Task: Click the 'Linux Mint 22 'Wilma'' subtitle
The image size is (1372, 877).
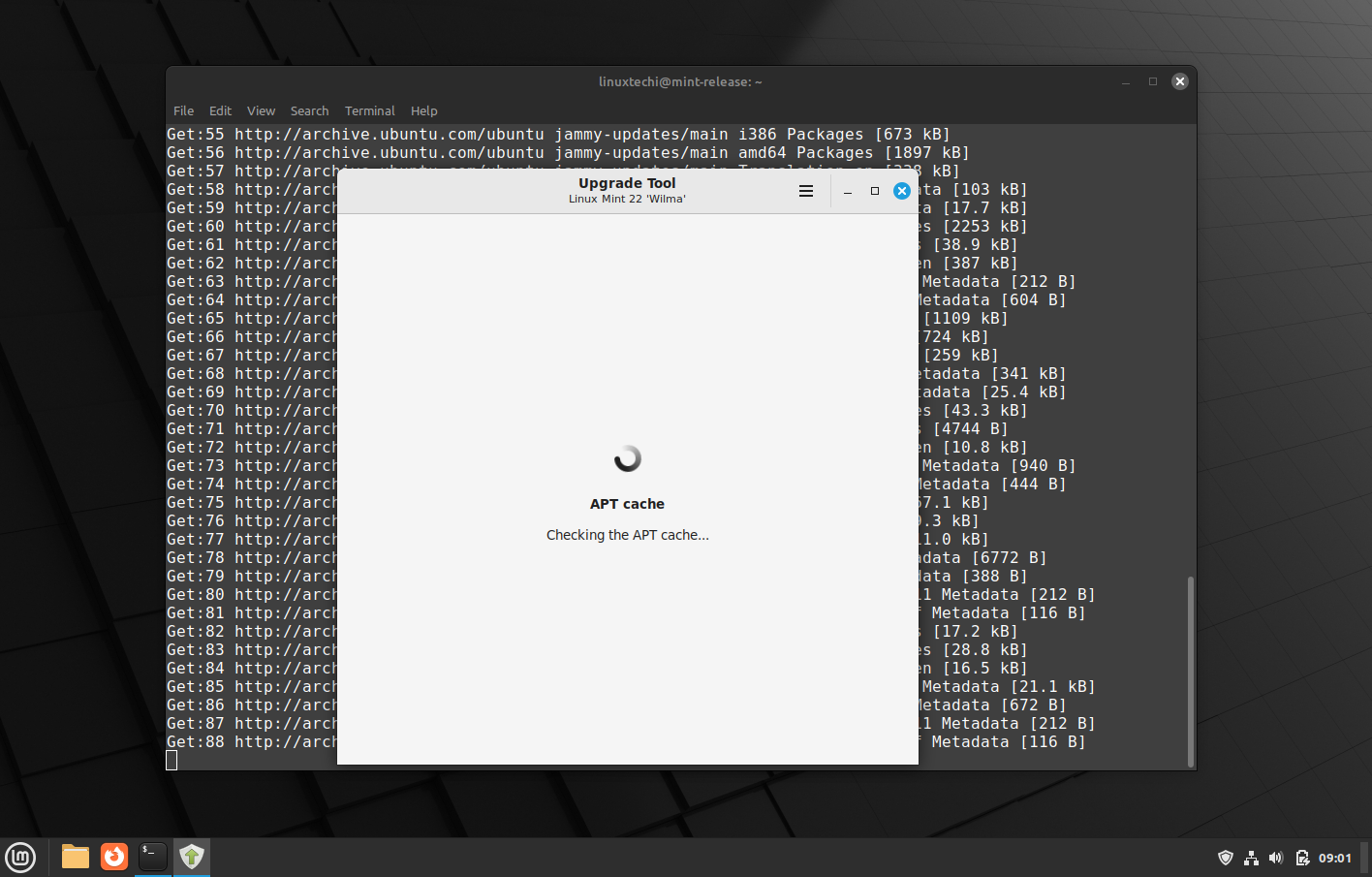Action: point(627,199)
